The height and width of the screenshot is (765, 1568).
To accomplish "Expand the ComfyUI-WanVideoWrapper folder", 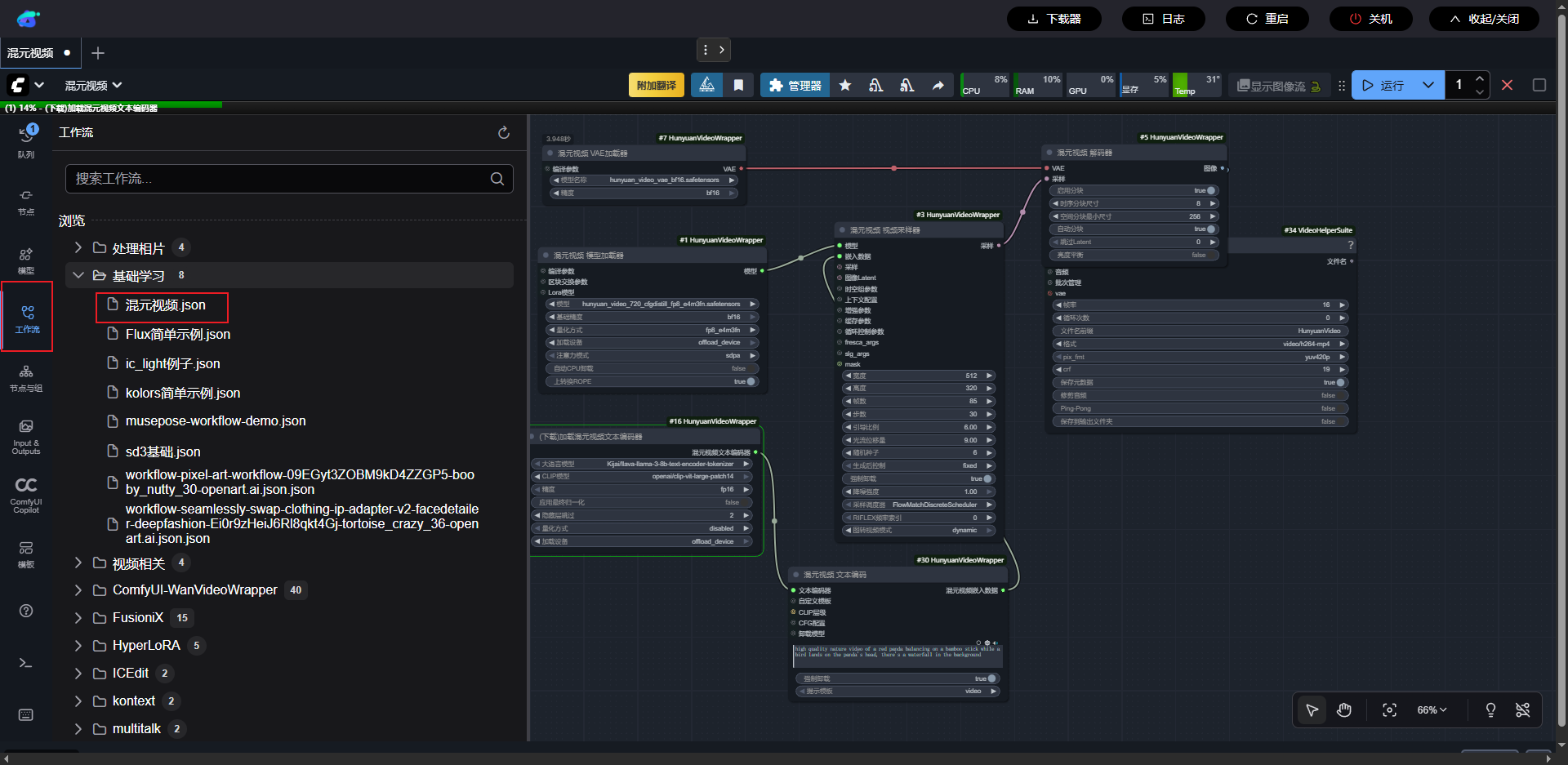I will (78, 590).
